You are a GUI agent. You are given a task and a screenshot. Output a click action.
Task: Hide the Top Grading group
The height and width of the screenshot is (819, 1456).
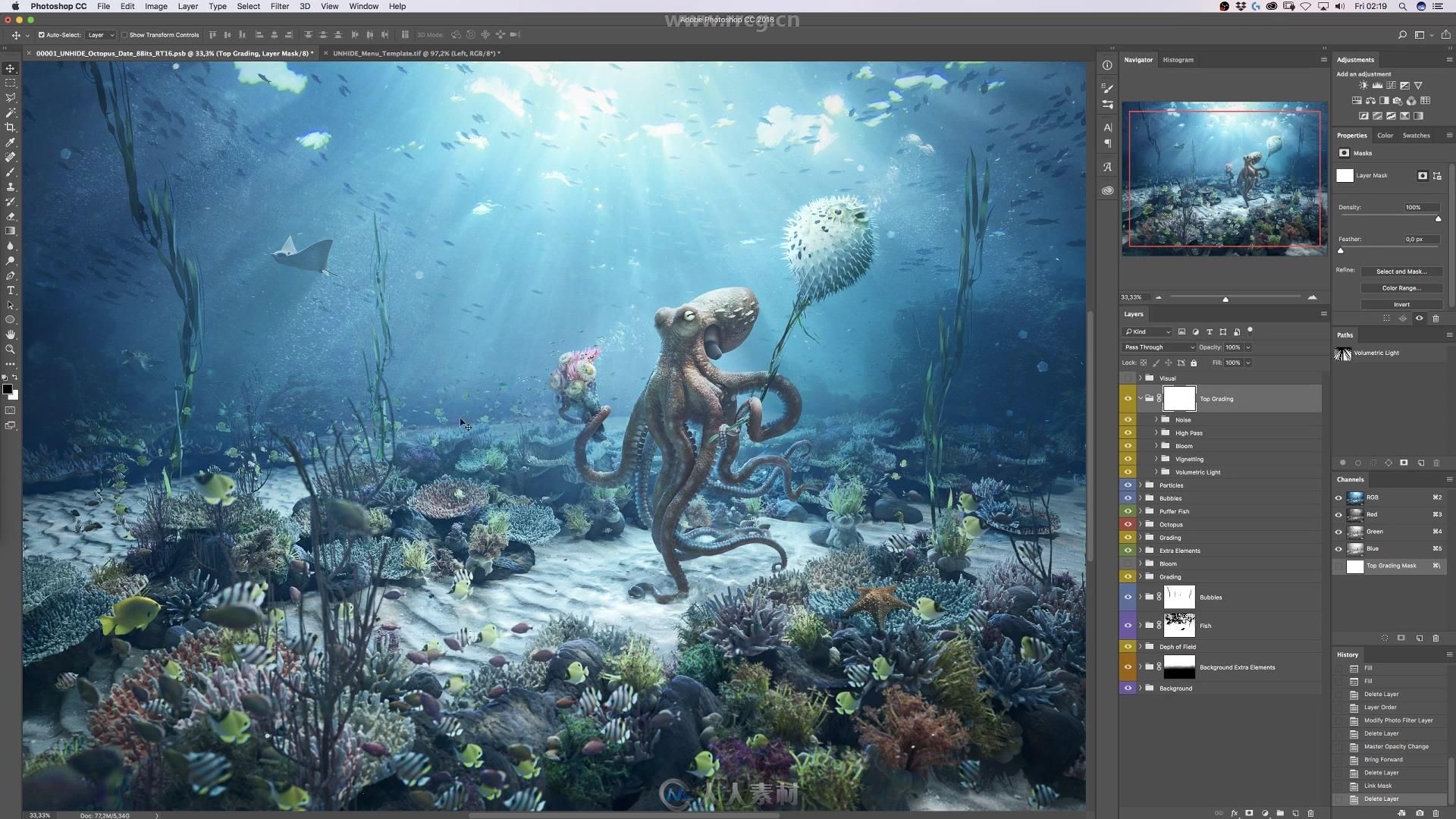coord(1128,399)
